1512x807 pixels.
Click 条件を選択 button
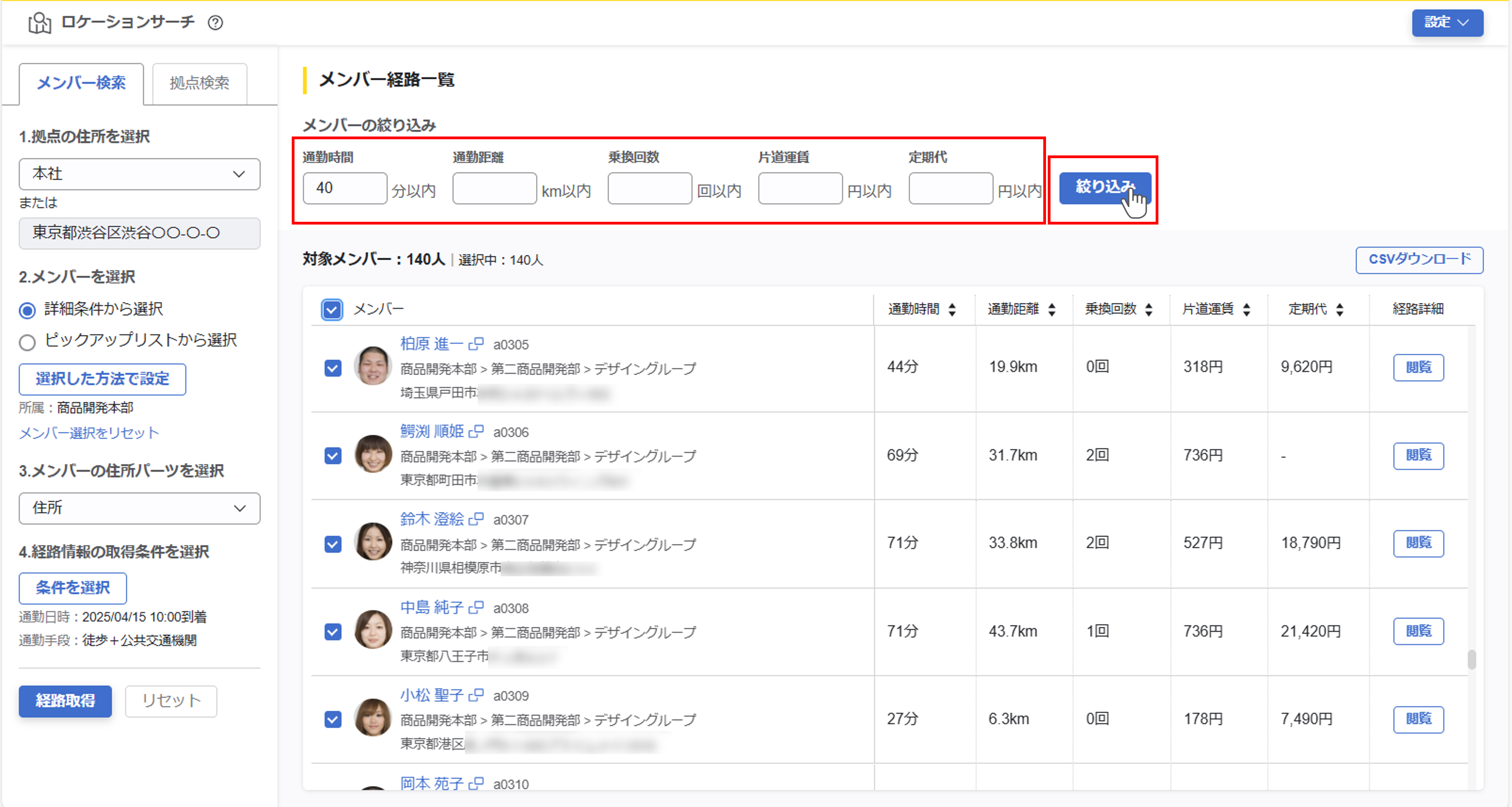point(73,588)
